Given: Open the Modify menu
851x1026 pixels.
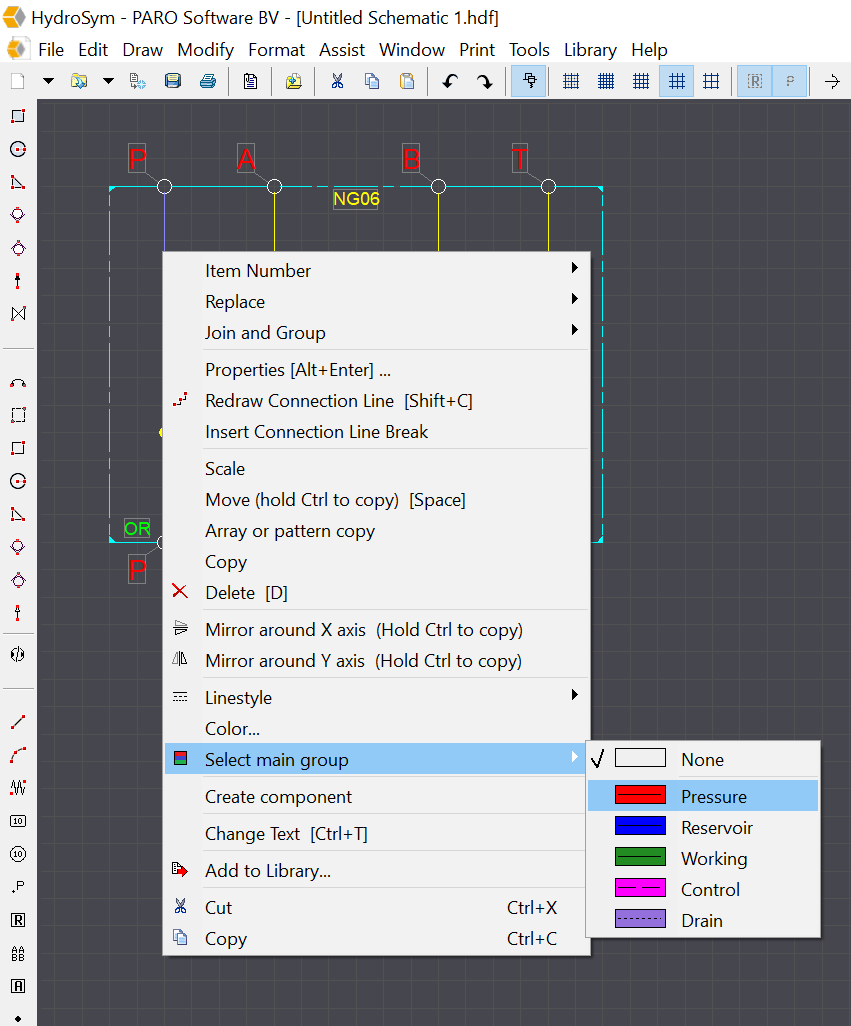Looking at the screenshot, I should (205, 50).
